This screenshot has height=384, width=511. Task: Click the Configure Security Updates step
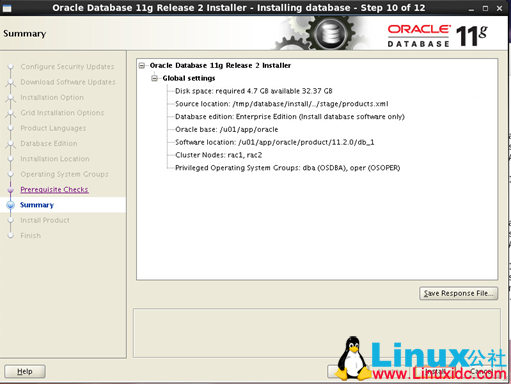point(67,67)
